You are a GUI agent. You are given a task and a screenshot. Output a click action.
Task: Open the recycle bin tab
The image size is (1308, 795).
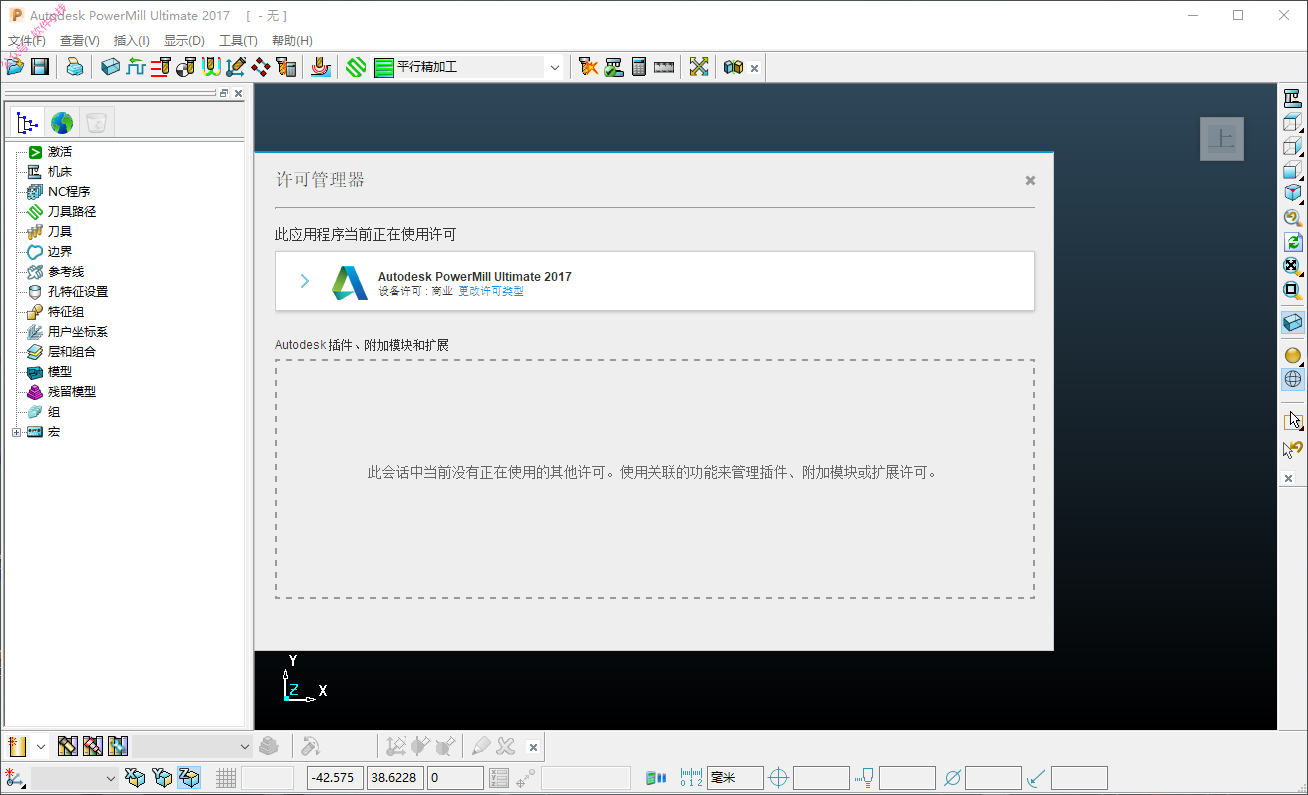coord(96,123)
